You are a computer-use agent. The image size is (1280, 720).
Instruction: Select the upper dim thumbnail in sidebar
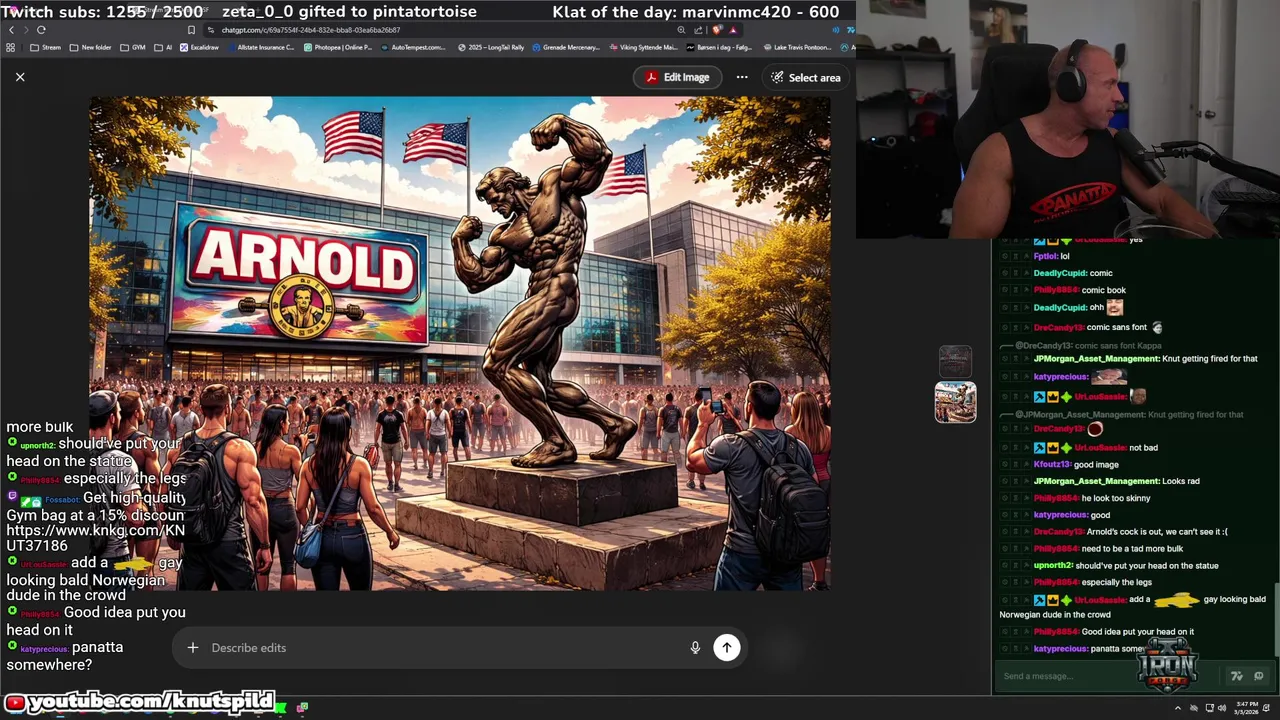pos(955,361)
